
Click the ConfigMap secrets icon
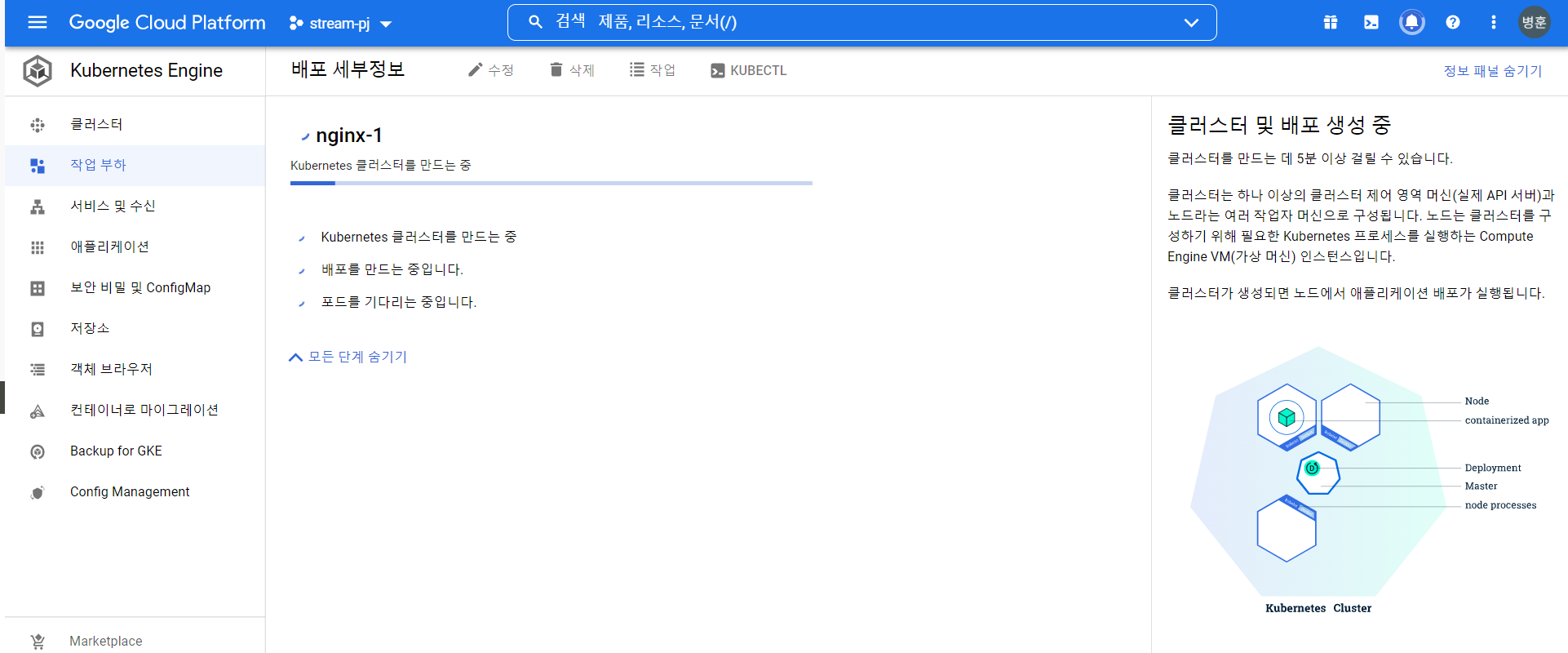pyautogui.click(x=38, y=288)
